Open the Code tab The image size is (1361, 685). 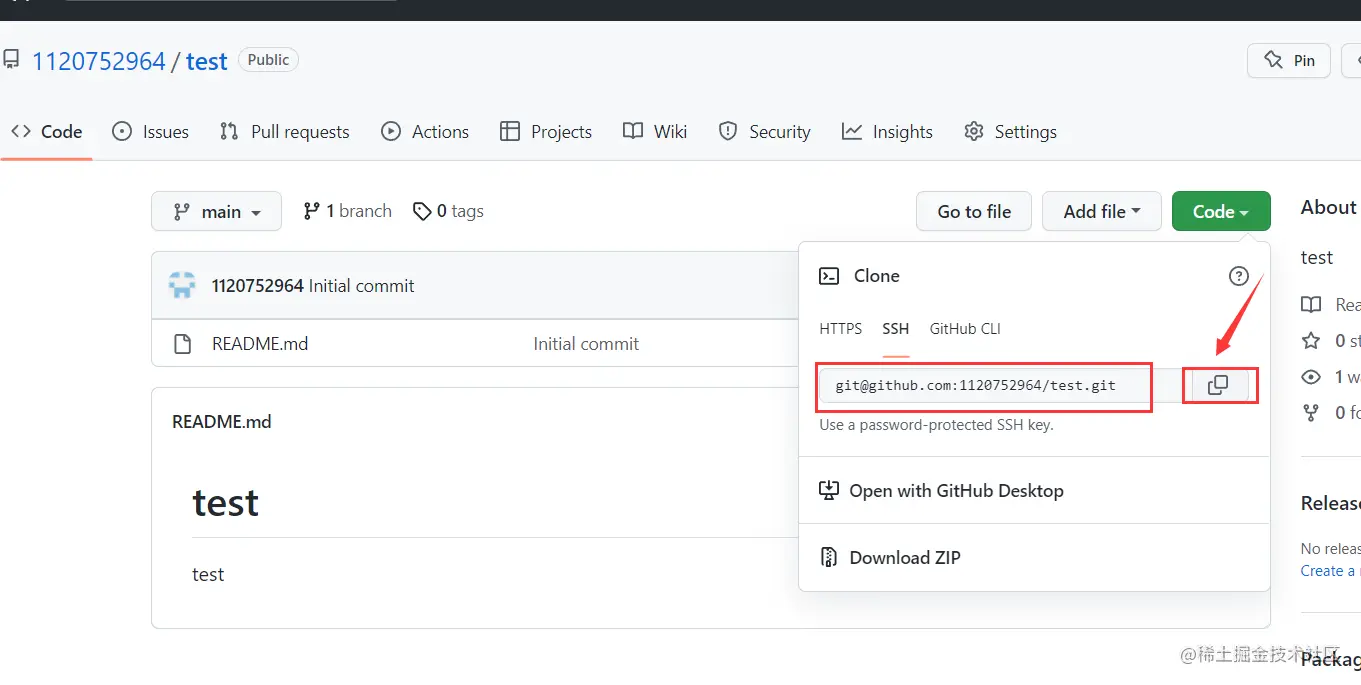click(46, 131)
